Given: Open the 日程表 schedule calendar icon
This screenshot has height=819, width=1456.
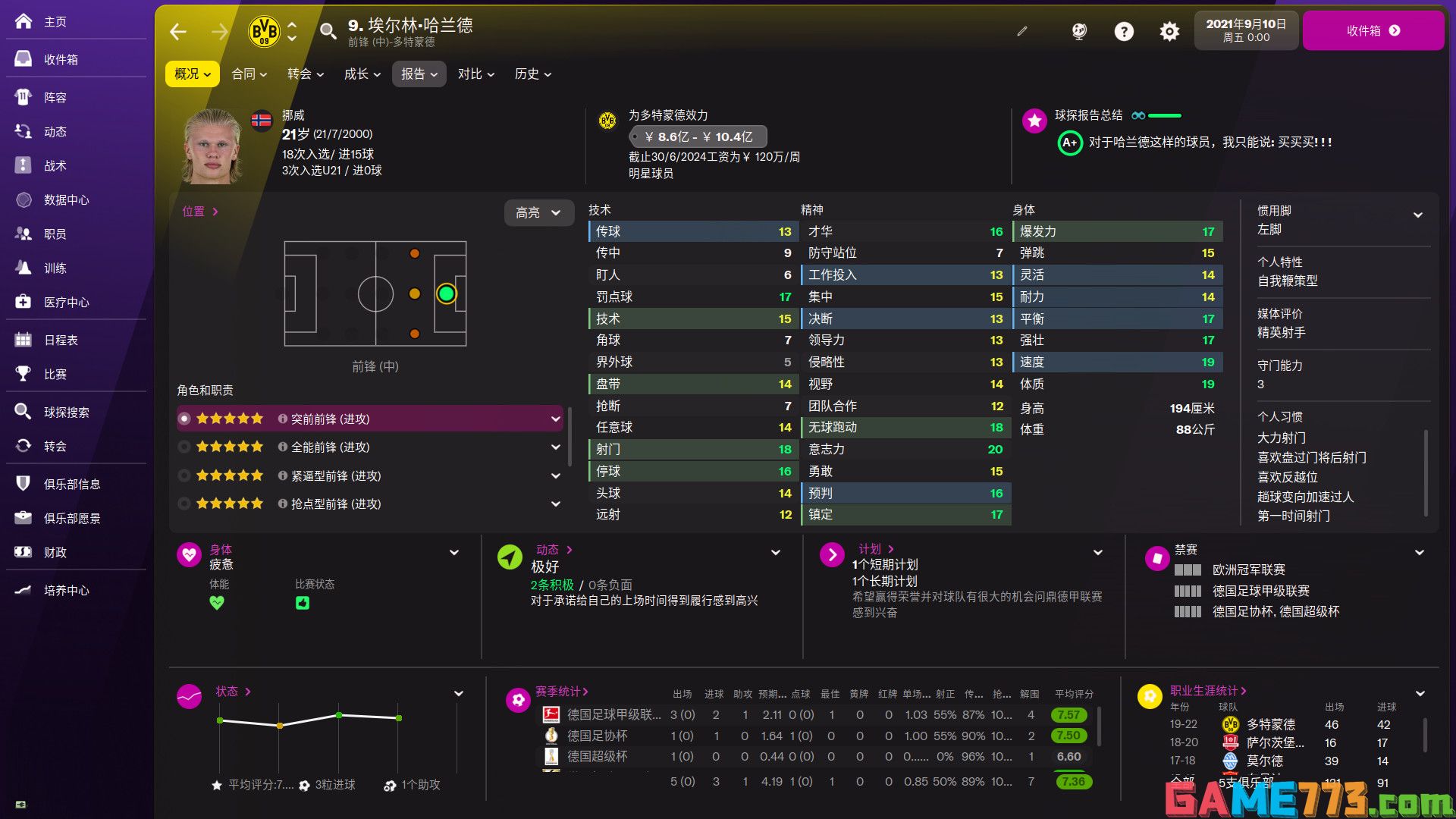Looking at the screenshot, I should pos(24,340).
